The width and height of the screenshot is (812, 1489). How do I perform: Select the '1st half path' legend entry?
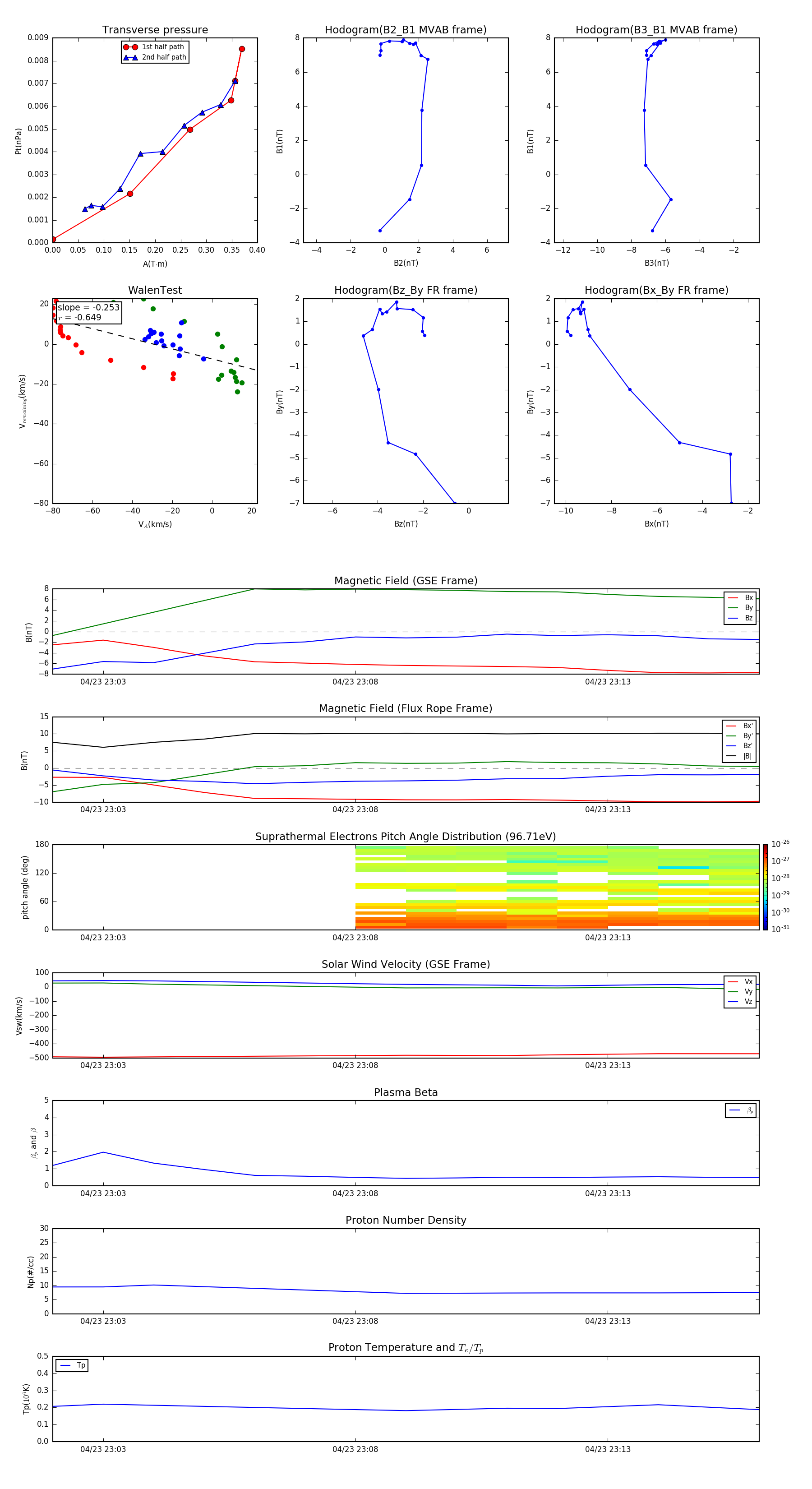[x=154, y=47]
